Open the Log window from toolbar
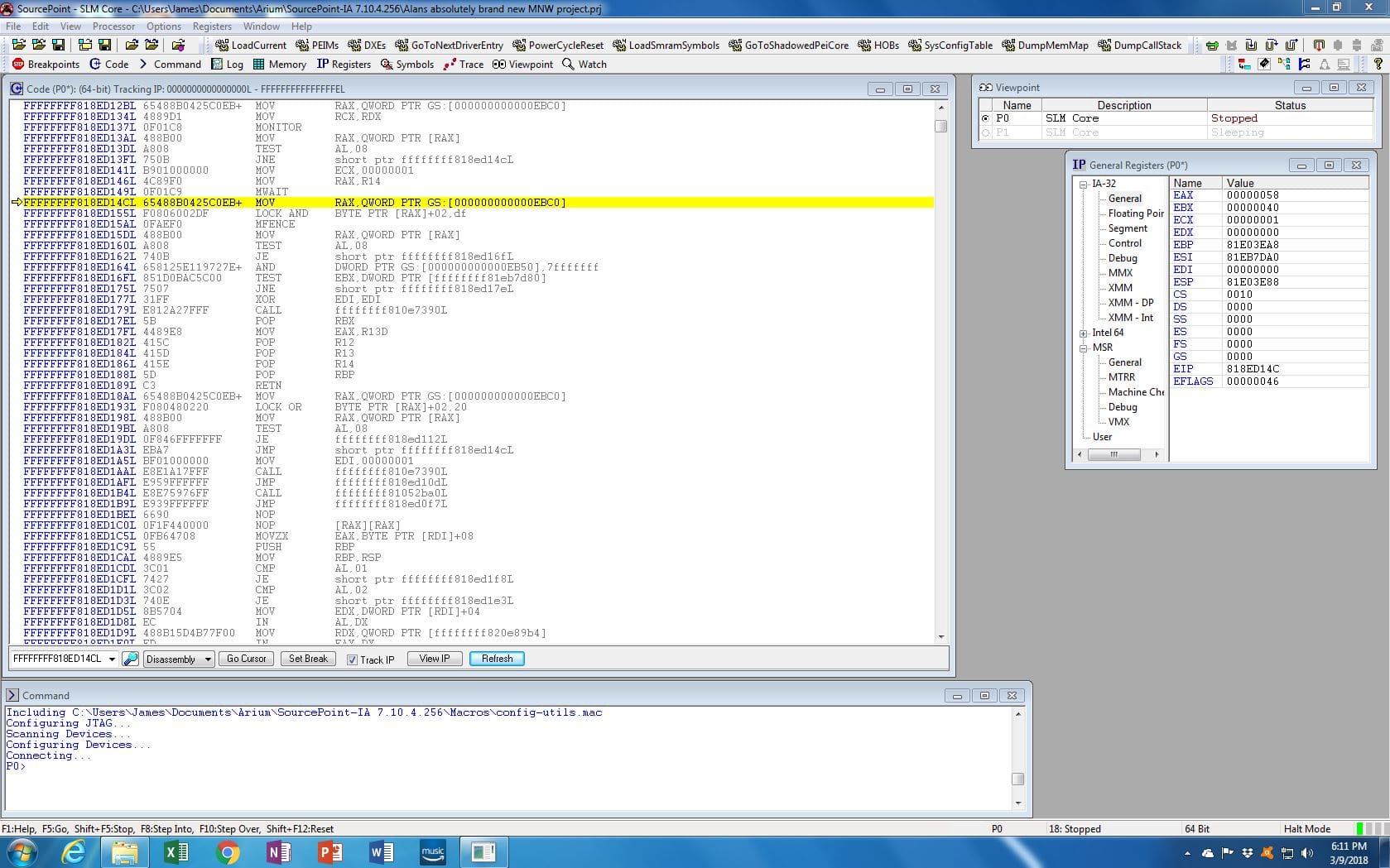Viewport: 1390px width, 868px height. point(227,64)
